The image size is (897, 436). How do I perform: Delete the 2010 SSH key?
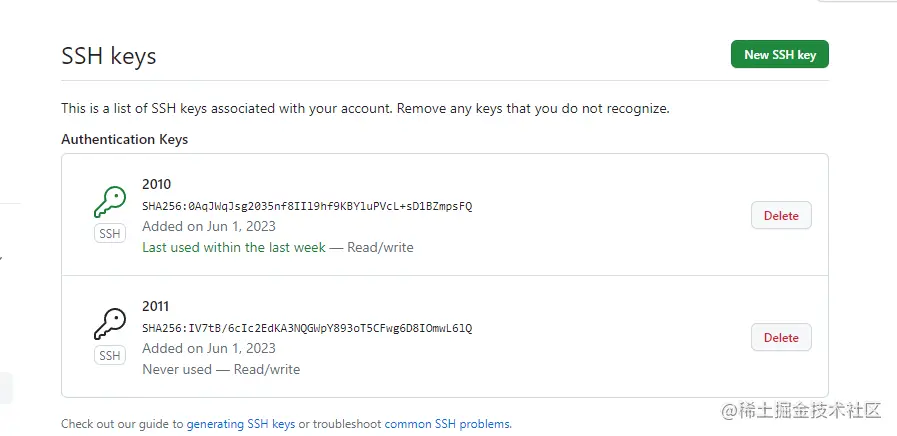pos(781,215)
